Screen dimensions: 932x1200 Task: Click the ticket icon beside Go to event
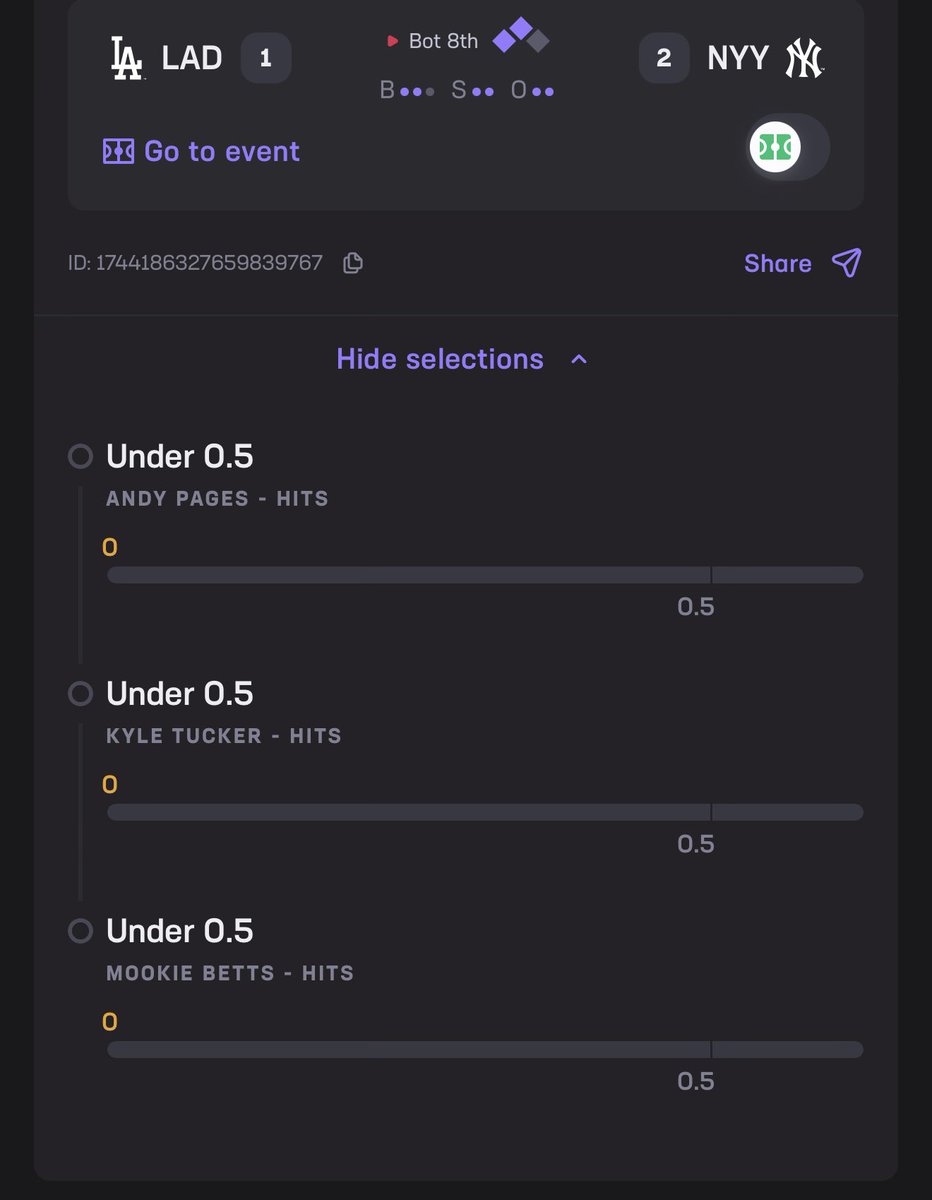[x=118, y=151]
